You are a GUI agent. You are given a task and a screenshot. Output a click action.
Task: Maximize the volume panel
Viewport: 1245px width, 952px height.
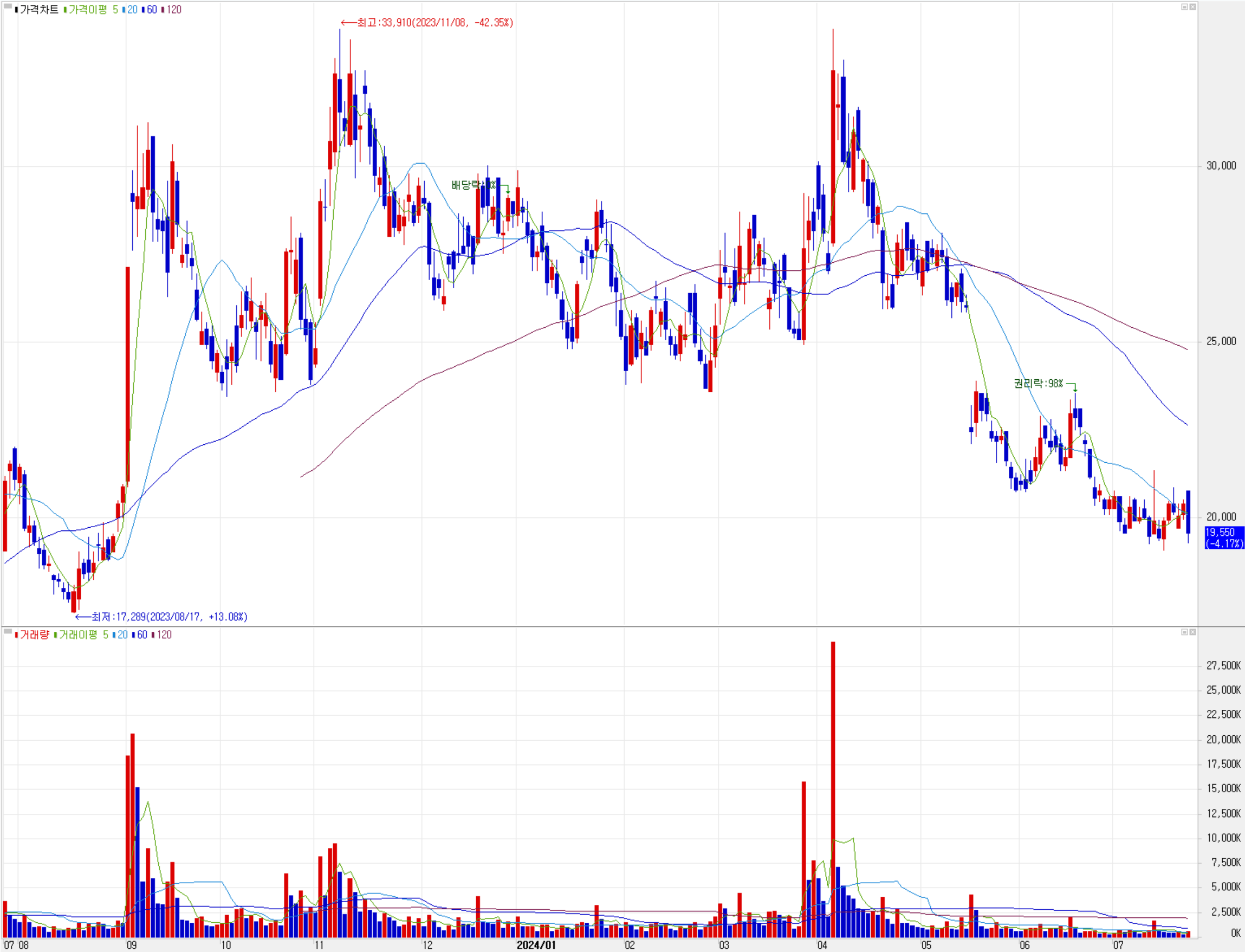(1184, 632)
